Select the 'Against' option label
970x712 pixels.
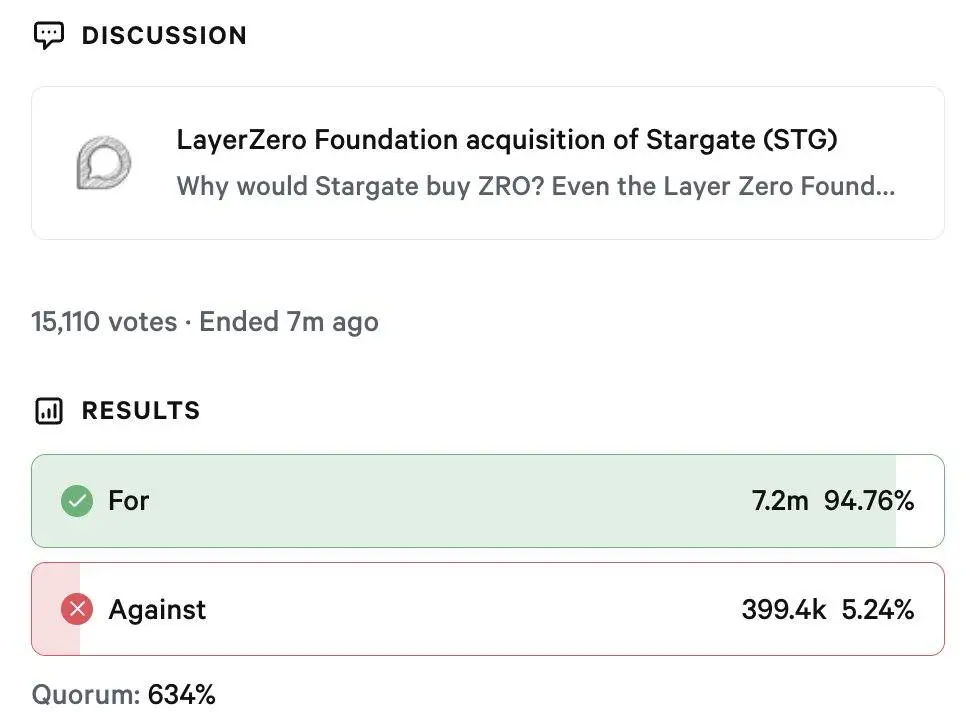157,609
